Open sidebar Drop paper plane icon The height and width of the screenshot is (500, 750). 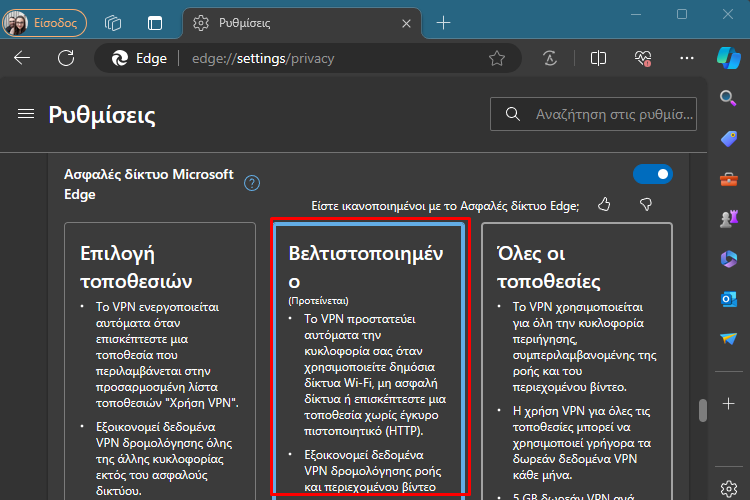(728, 339)
